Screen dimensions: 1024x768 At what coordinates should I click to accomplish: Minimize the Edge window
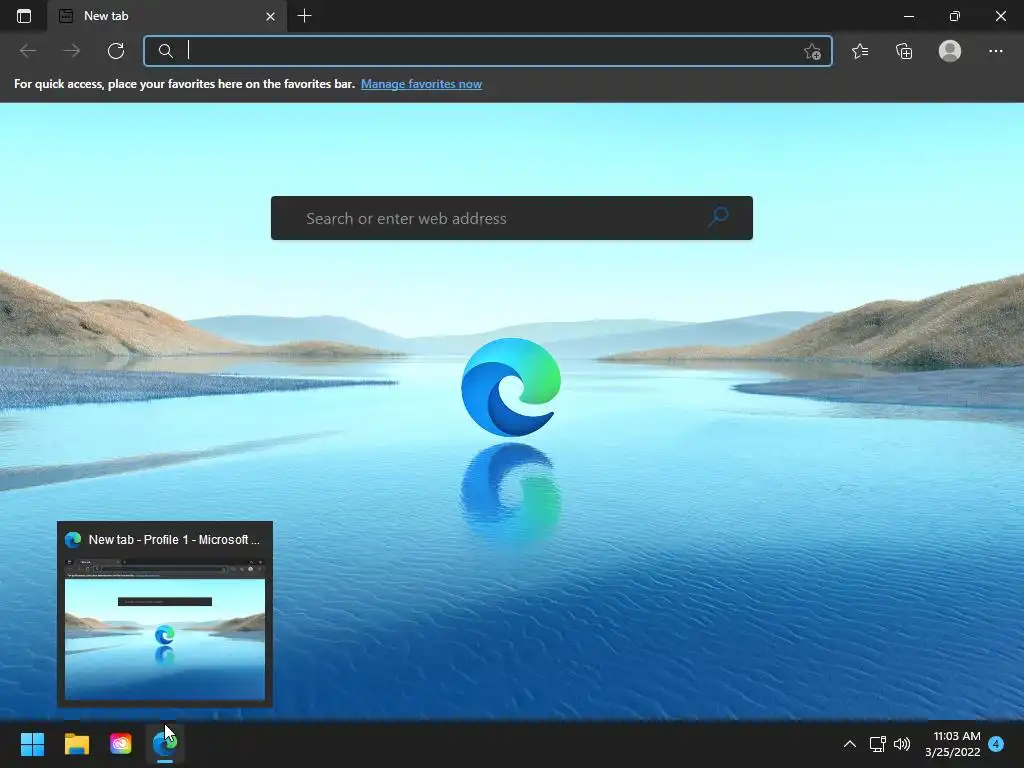pos(908,16)
